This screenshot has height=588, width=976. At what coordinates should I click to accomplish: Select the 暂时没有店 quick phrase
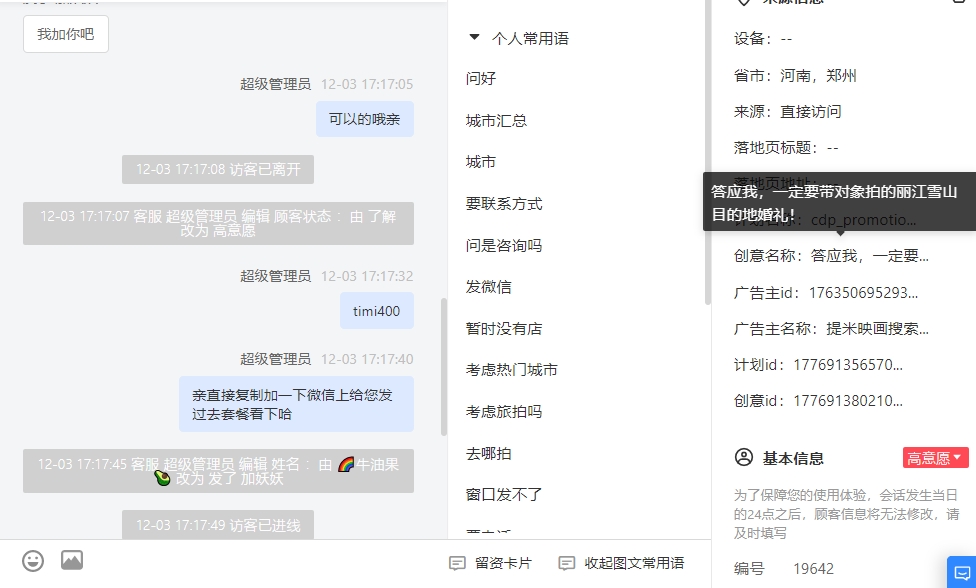[x=504, y=329]
